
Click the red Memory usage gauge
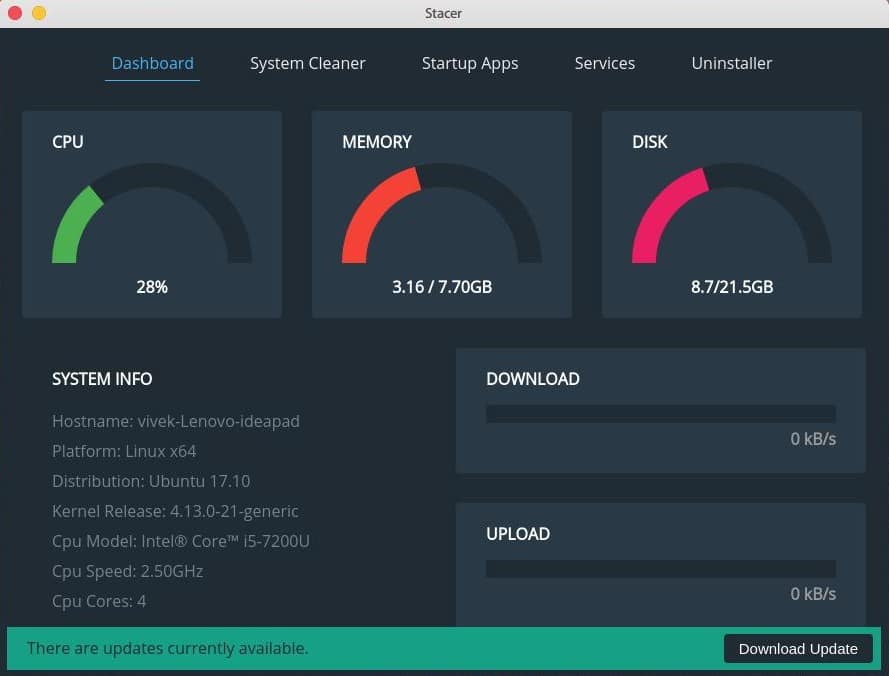[x=442, y=213]
